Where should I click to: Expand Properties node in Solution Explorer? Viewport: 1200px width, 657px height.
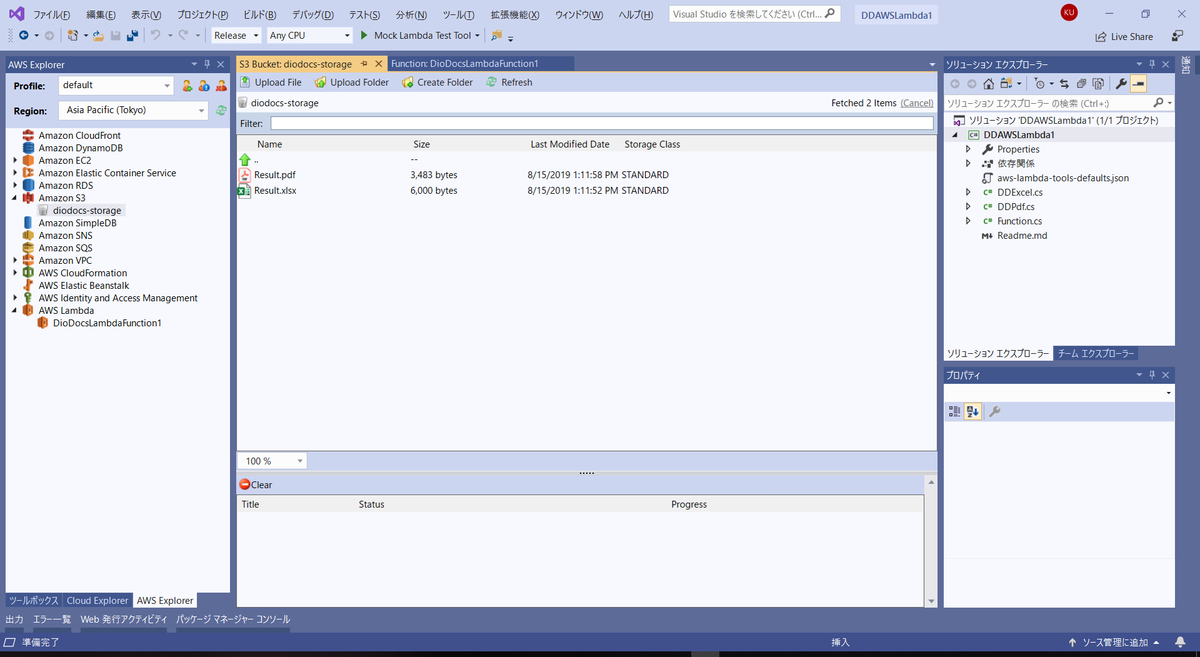968,149
